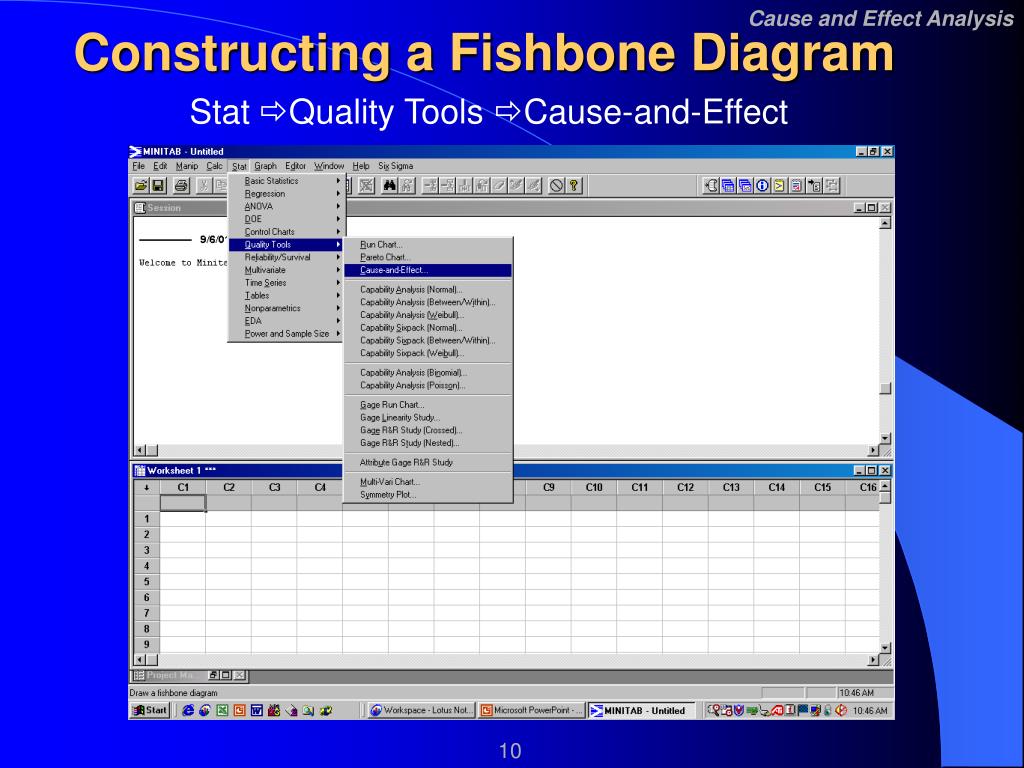The height and width of the screenshot is (768, 1024).
Task: Click the Cancel (no-entry circle) toolbar icon
Action: click(556, 185)
